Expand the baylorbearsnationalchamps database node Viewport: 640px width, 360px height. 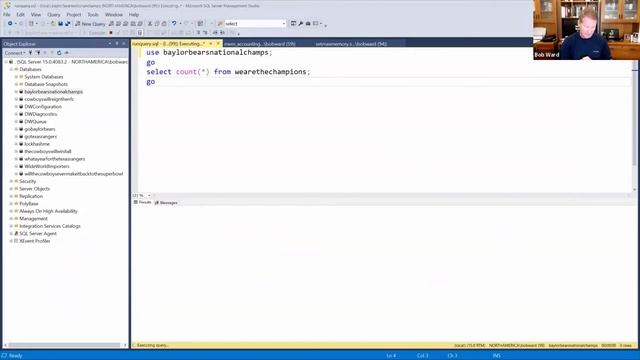coord(16,92)
